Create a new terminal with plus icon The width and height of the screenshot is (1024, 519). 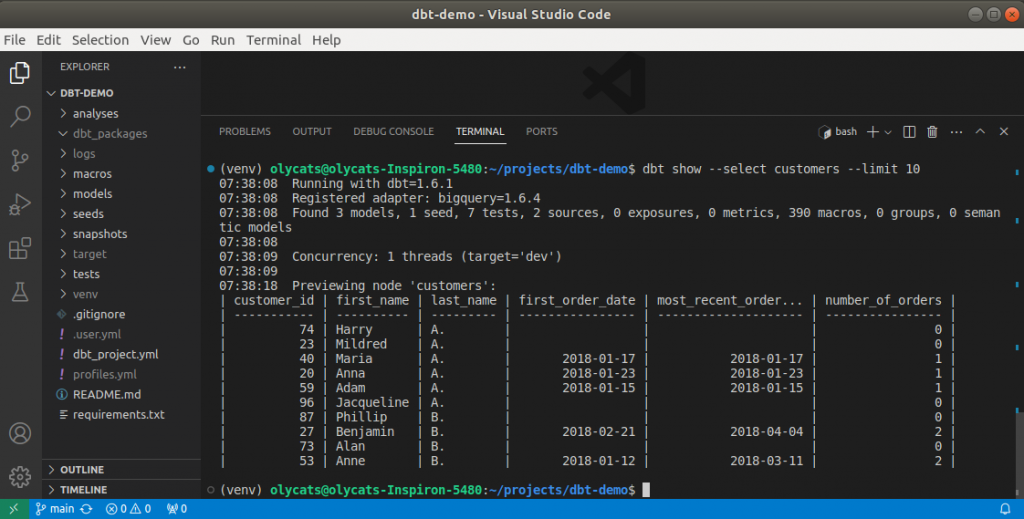872,132
